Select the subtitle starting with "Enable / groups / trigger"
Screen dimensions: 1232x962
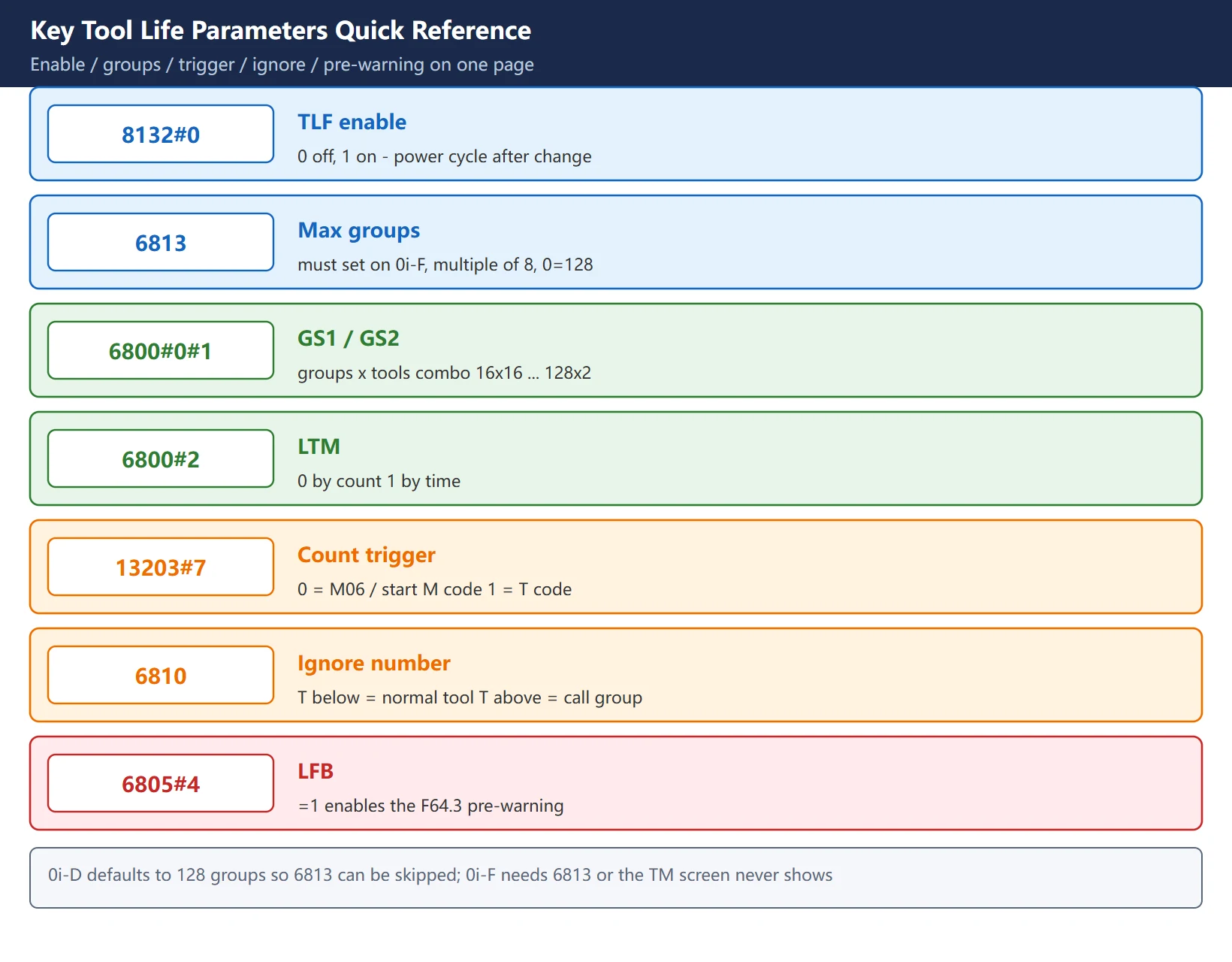click(282, 65)
